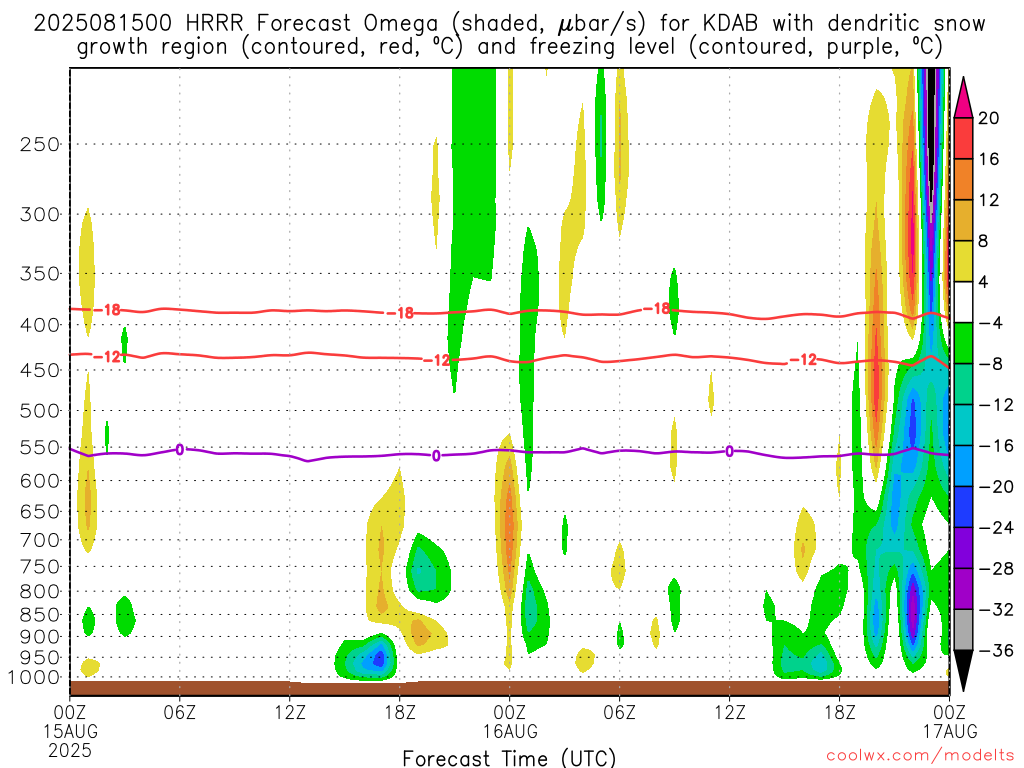
Task: Select the 2025 year label under 15AUG
Action: click(71, 750)
